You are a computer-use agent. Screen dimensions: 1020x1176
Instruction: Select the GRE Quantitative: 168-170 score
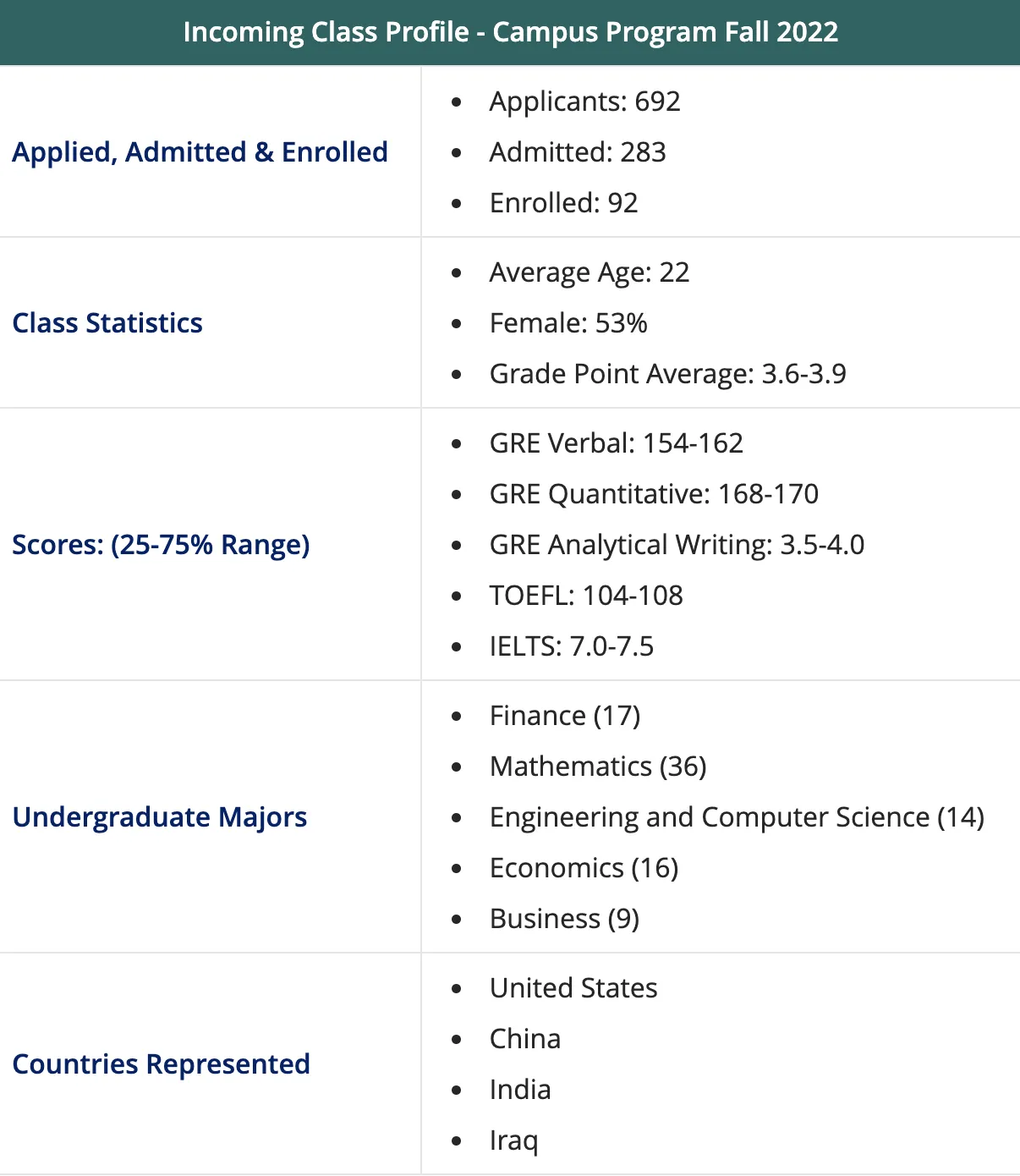(x=654, y=494)
